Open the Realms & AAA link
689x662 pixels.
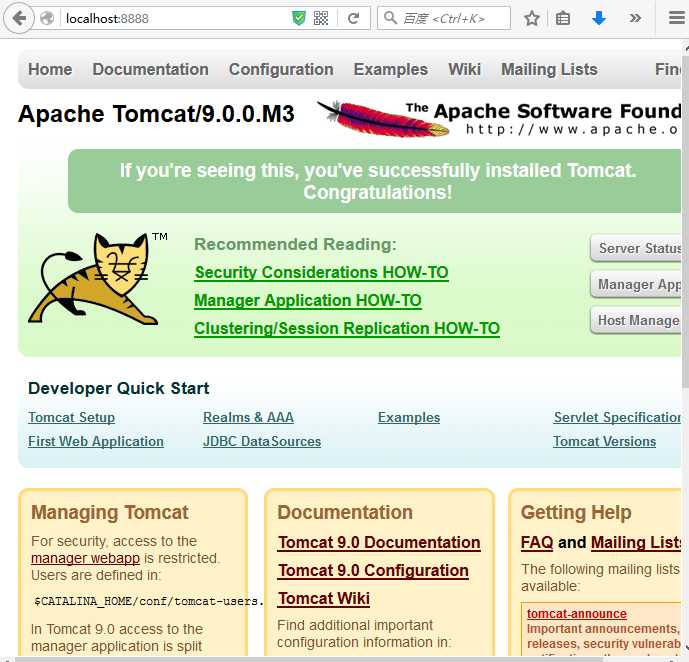(248, 417)
